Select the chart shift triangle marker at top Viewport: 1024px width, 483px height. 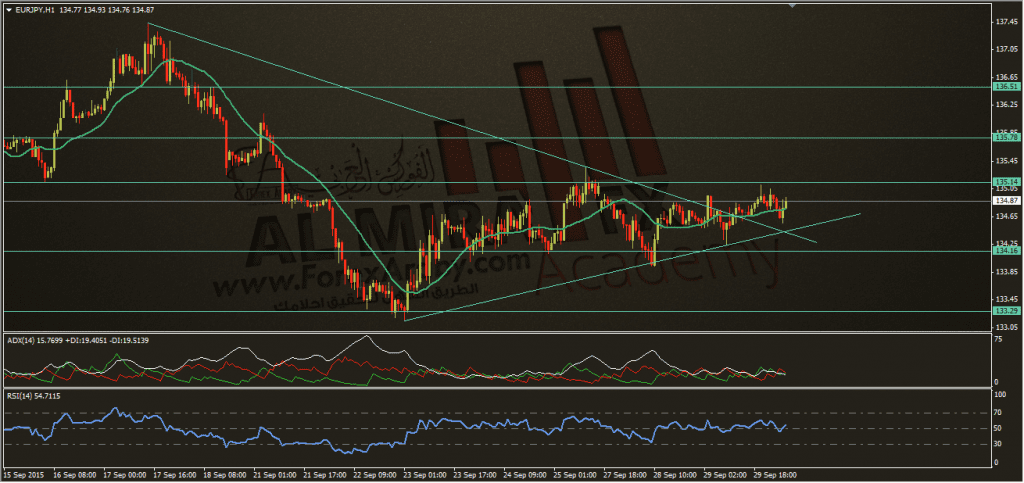pos(792,6)
